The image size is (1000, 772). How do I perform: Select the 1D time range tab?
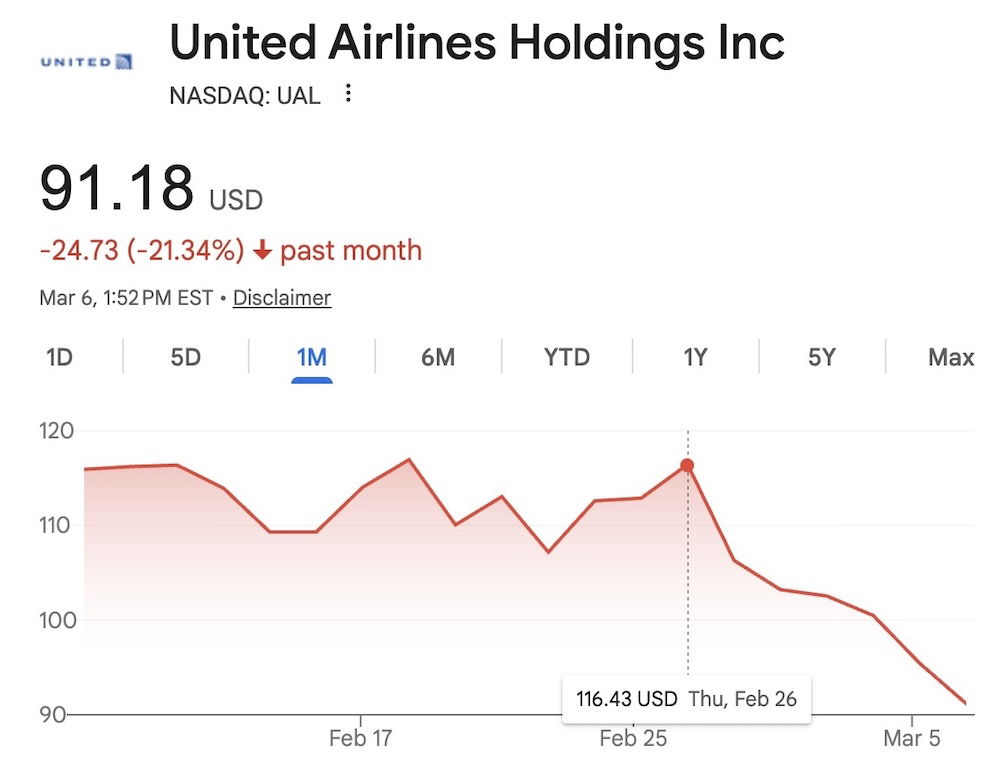(x=60, y=357)
